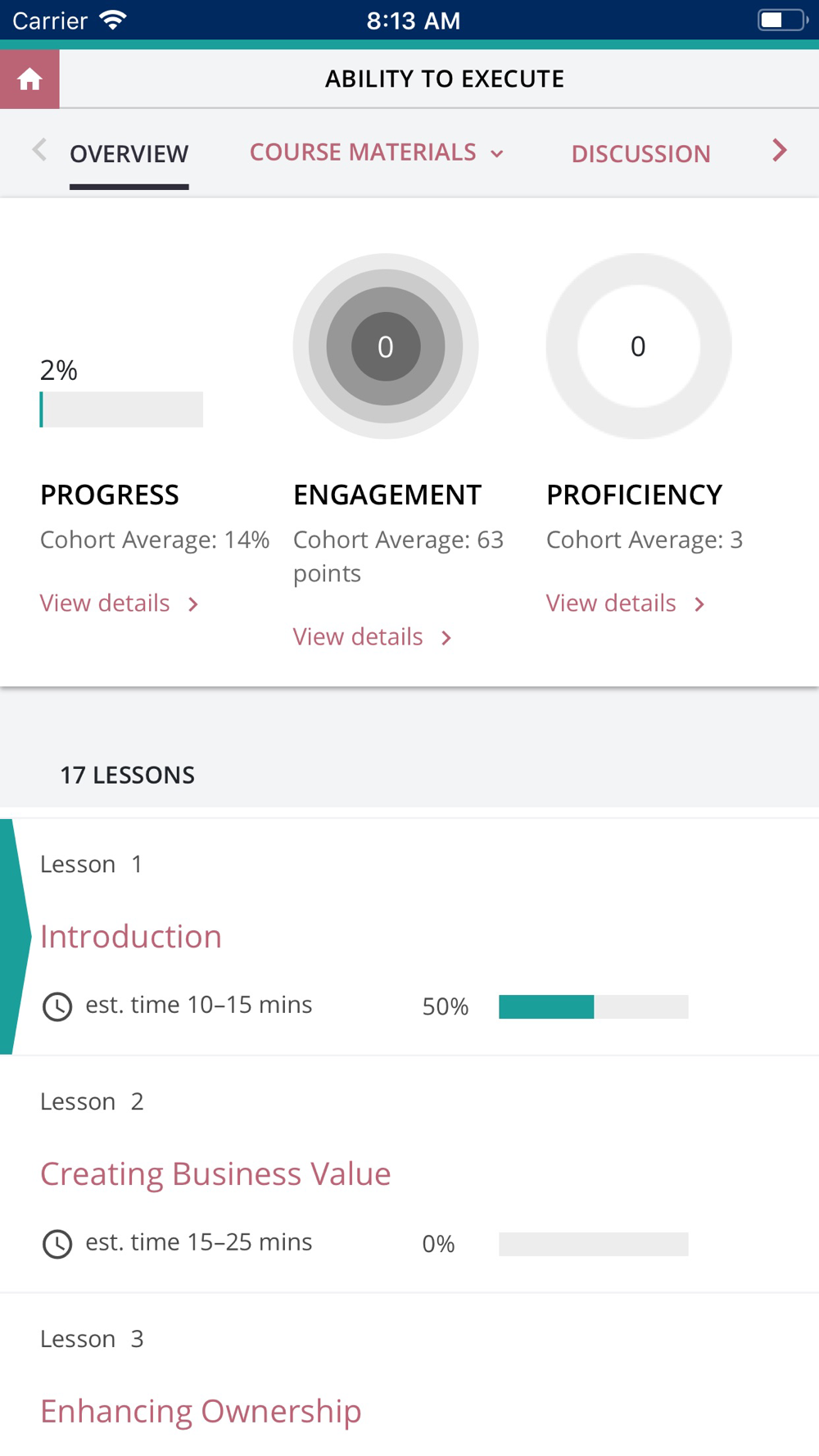Screen dimensions: 819x1456
Task: Open the Discussion tab
Action: [640, 154]
